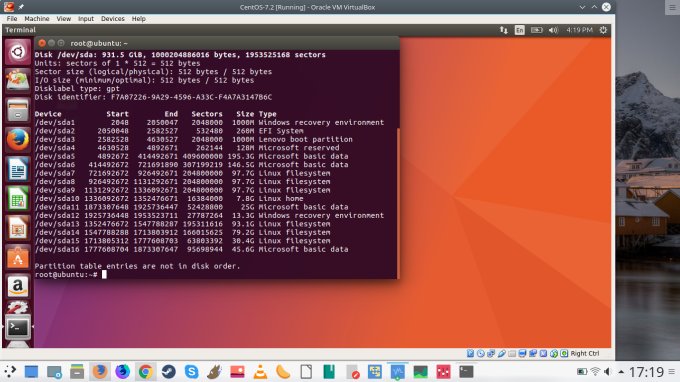Open LibreOffice Writer in the Unity launcher

[x=18, y=169]
